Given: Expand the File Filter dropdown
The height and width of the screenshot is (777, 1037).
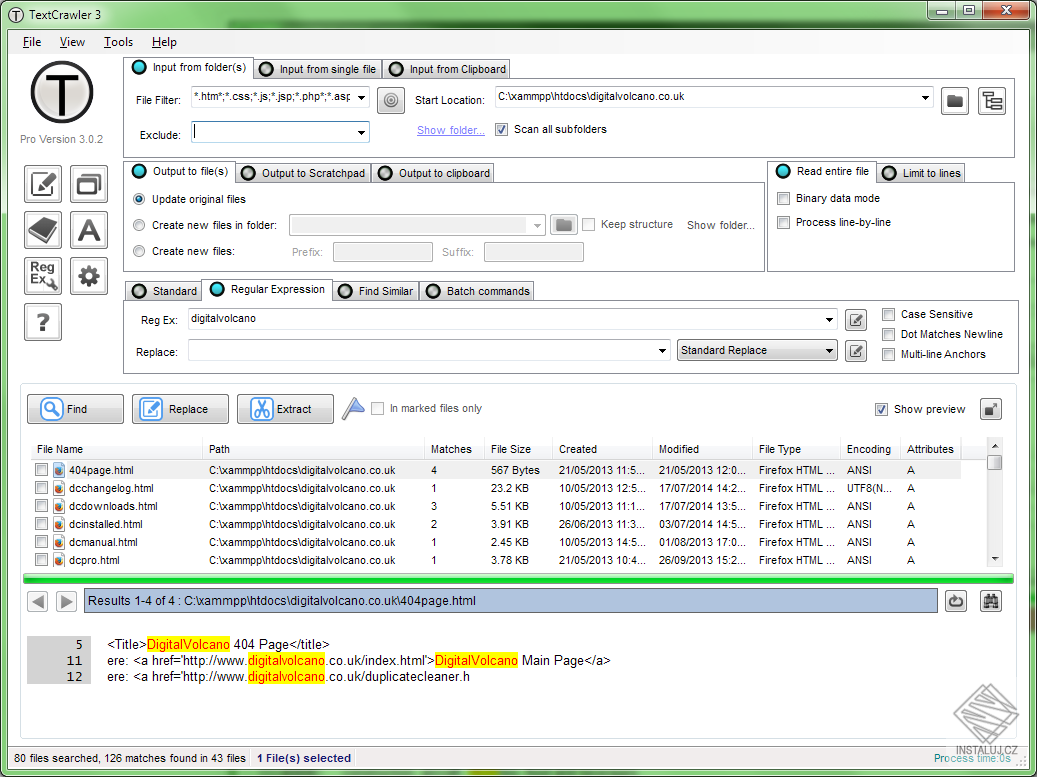Looking at the screenshot, I should (x=362, y=98).
